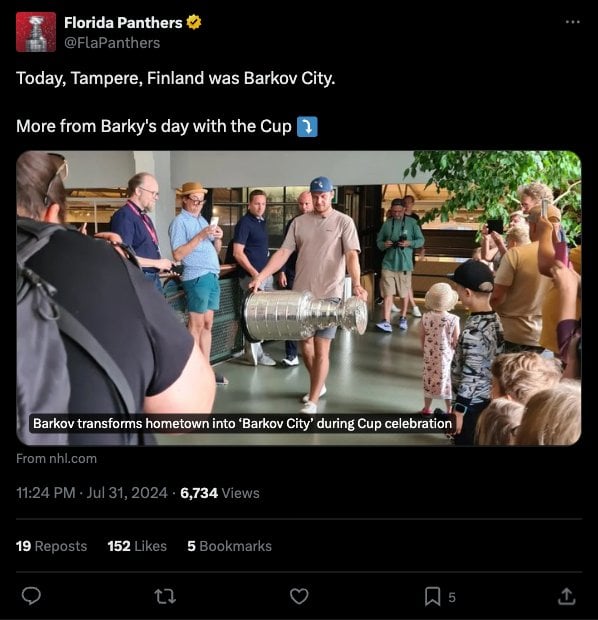View the 152 Likes list
Image resolution: width=598 pixels, height=620 pixels.
(x=137, y=546)
